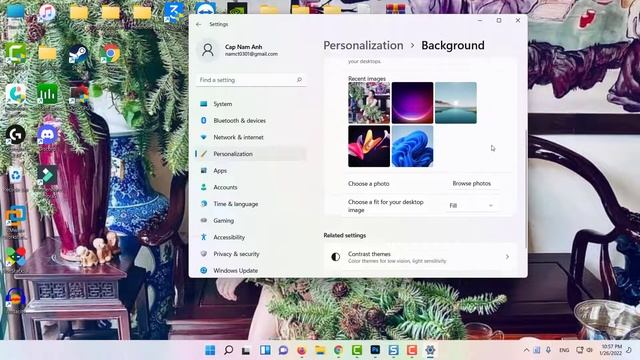Click ENG language indicator in tray
The image size is (640, 360).
[564, 350]
